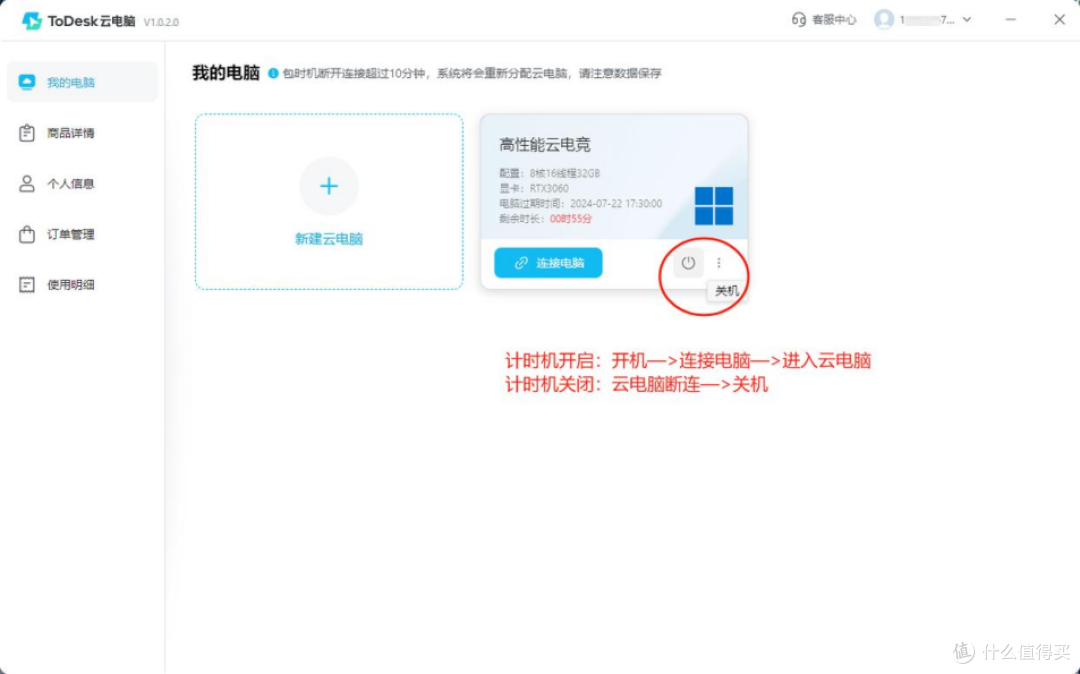Image resolution: width=1080 pixels, height=674 pixels.
Task: Click the 连接电脑 button
Action: pos(548,262)
